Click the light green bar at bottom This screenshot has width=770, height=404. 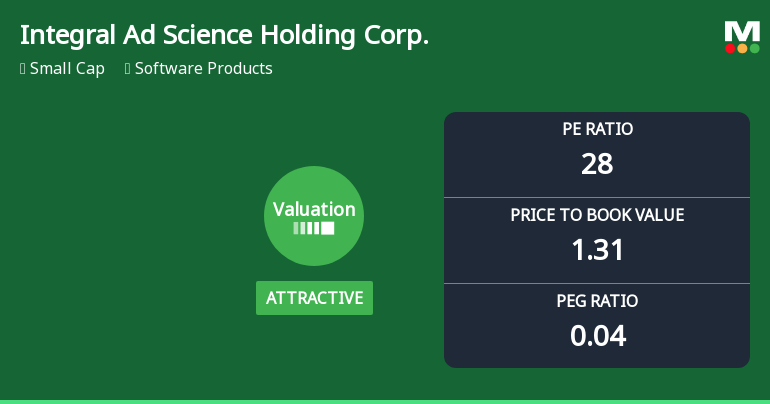click(385, 401)
